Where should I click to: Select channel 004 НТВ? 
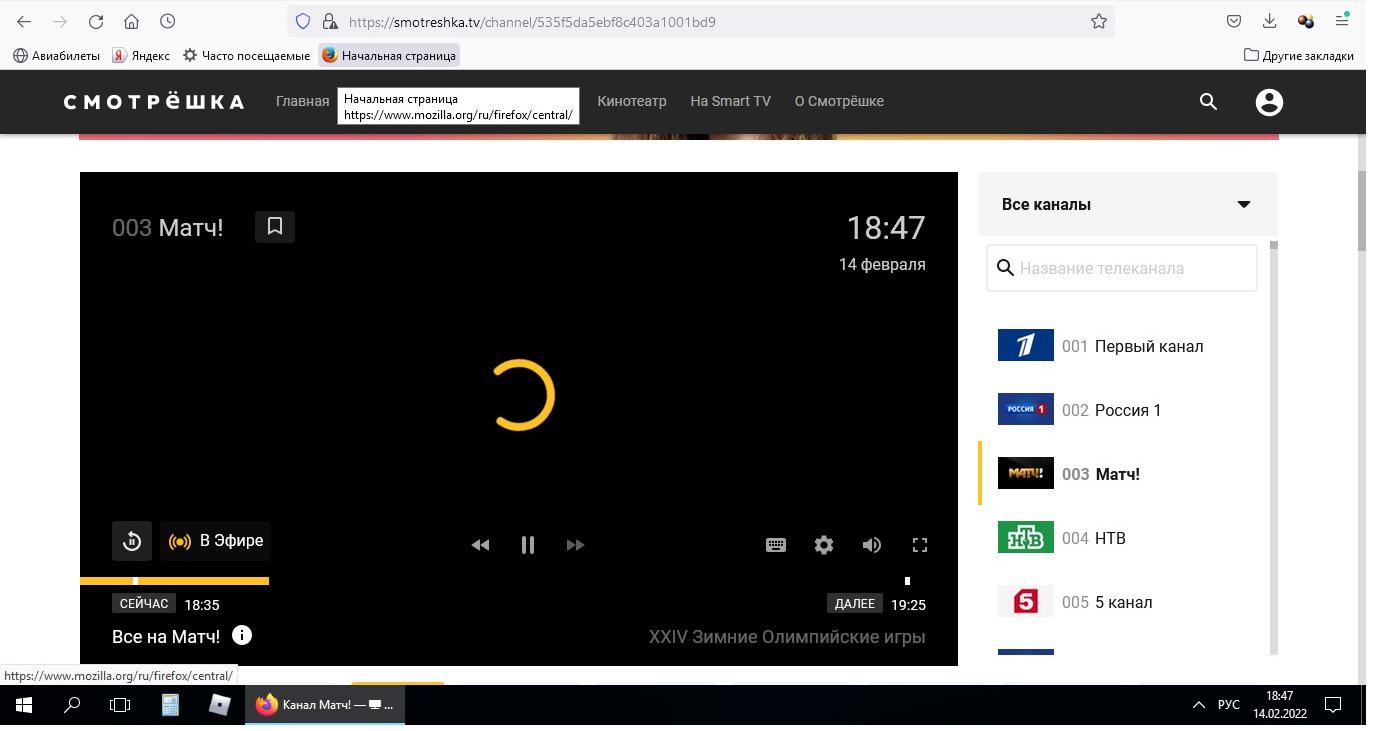[x=1124, y=538]
